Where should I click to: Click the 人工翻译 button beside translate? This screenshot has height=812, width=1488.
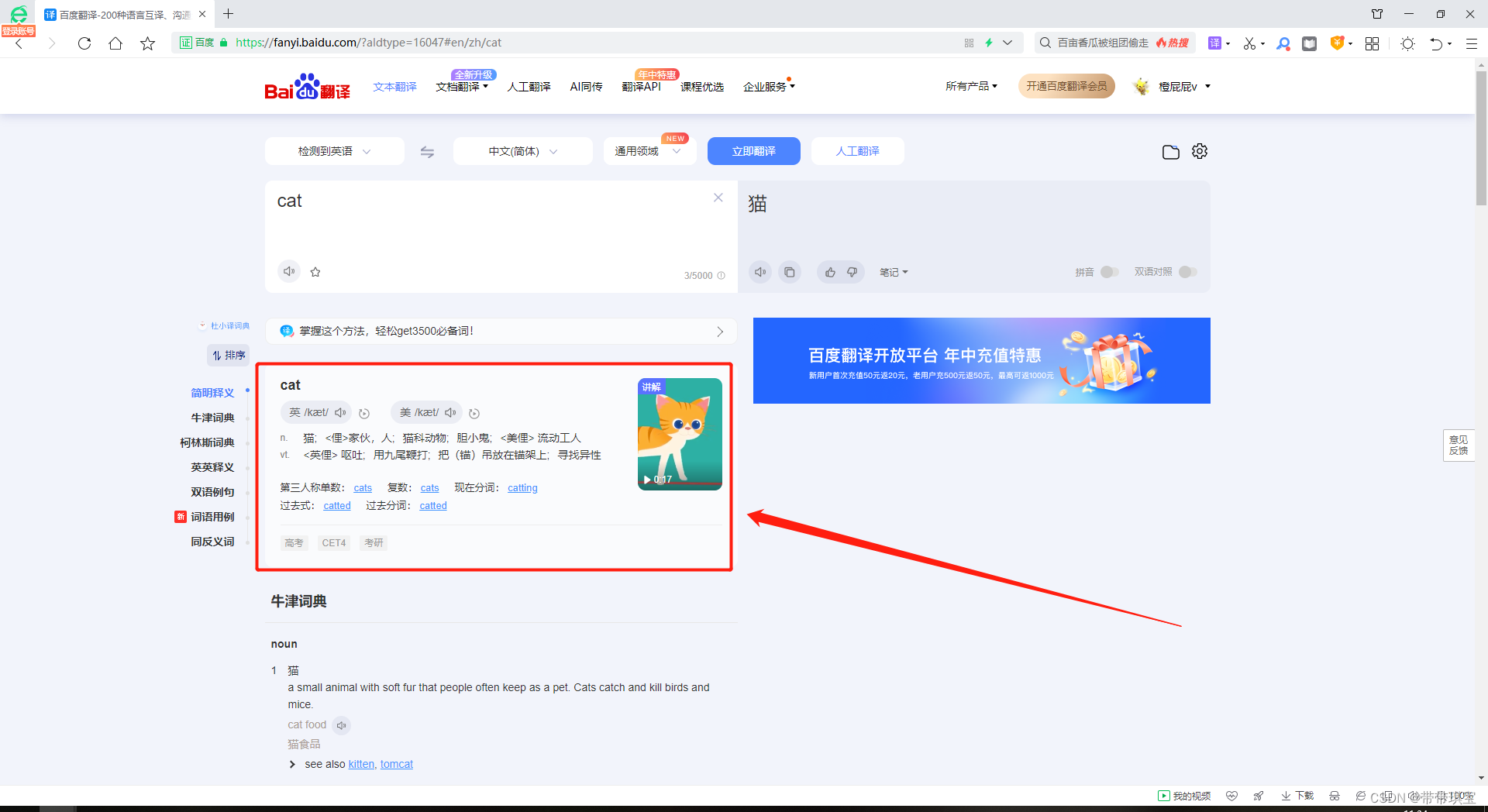[x=857, y=151]
